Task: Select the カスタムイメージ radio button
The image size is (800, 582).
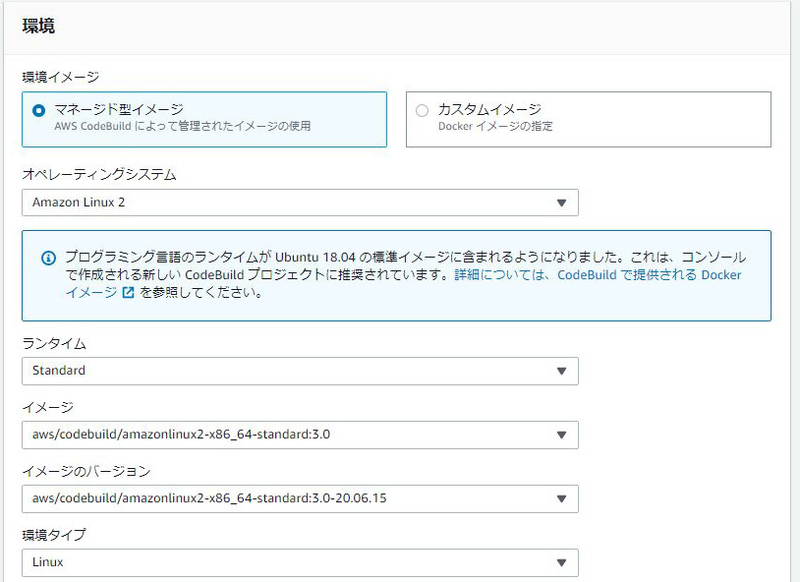Action: 422,110
